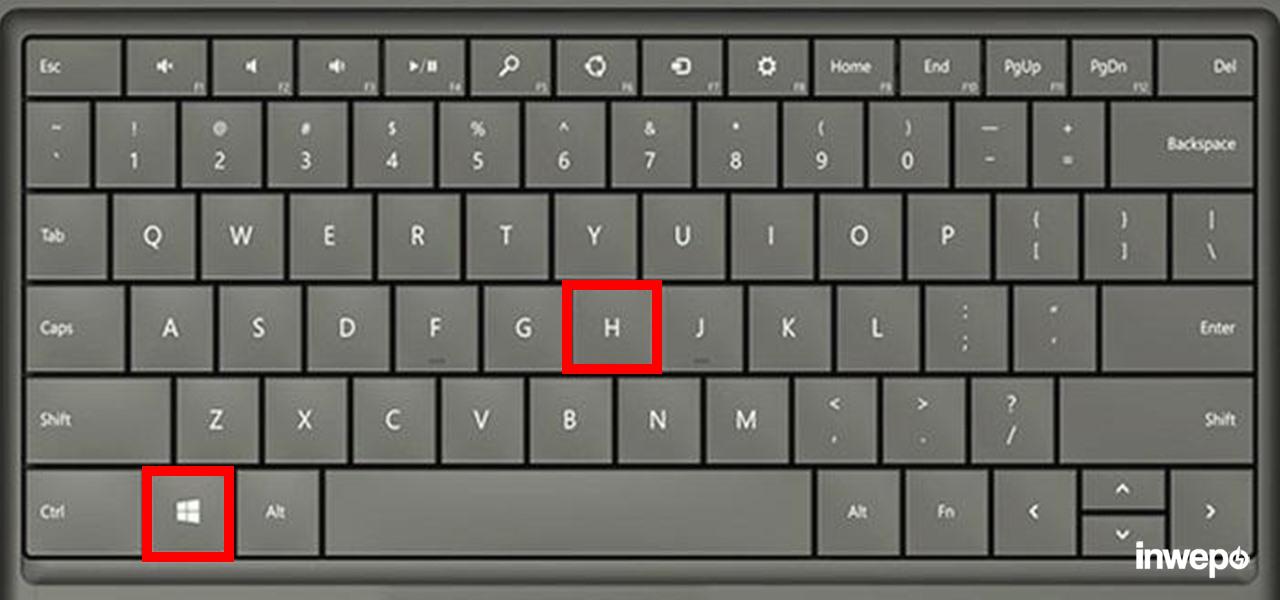Image resolution: width=1280 pixels, height=600 pixels.
Task: Click the Backspace key
Action: pos(1183,144)
